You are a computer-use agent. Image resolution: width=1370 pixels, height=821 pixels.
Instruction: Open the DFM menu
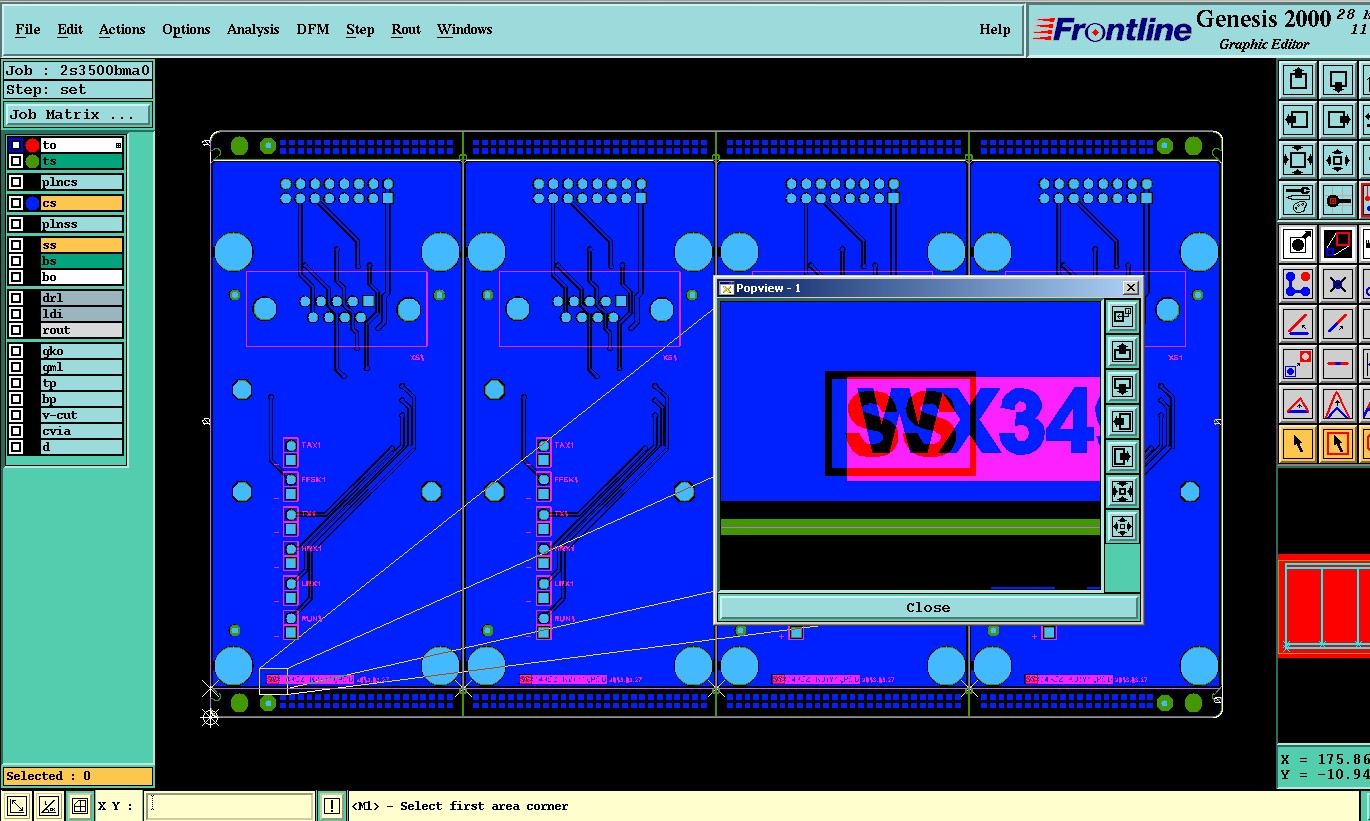point(313,29)
